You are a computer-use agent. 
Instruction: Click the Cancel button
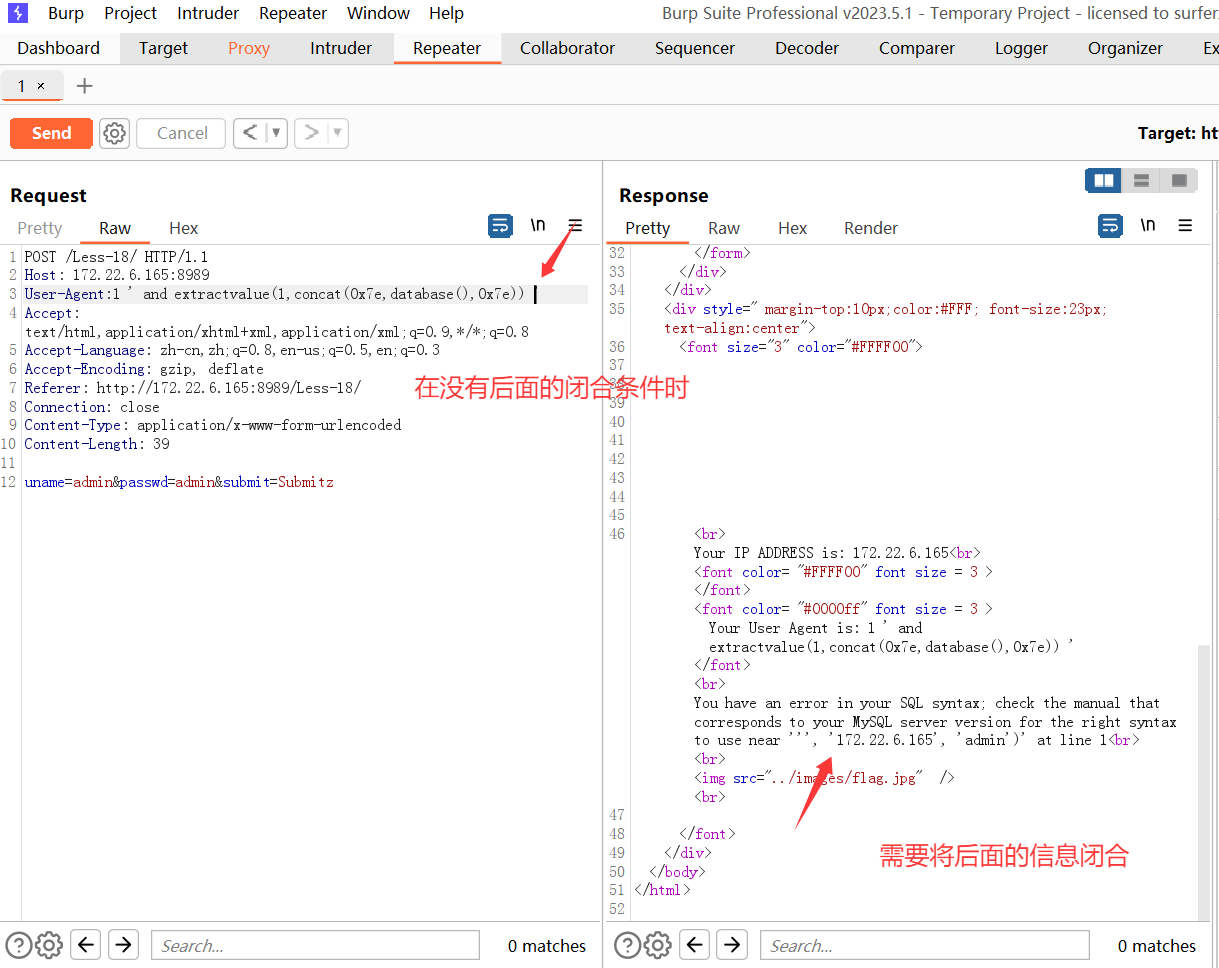coord(181,133)
